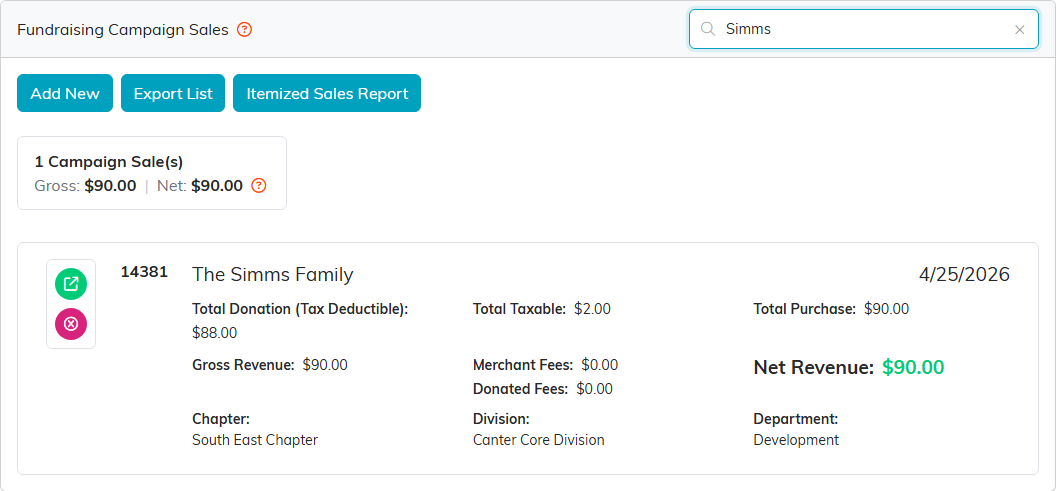Click the Merchant Fees $0.00 value
This screenshot has width=1056, height=491.
pos(600,365)
